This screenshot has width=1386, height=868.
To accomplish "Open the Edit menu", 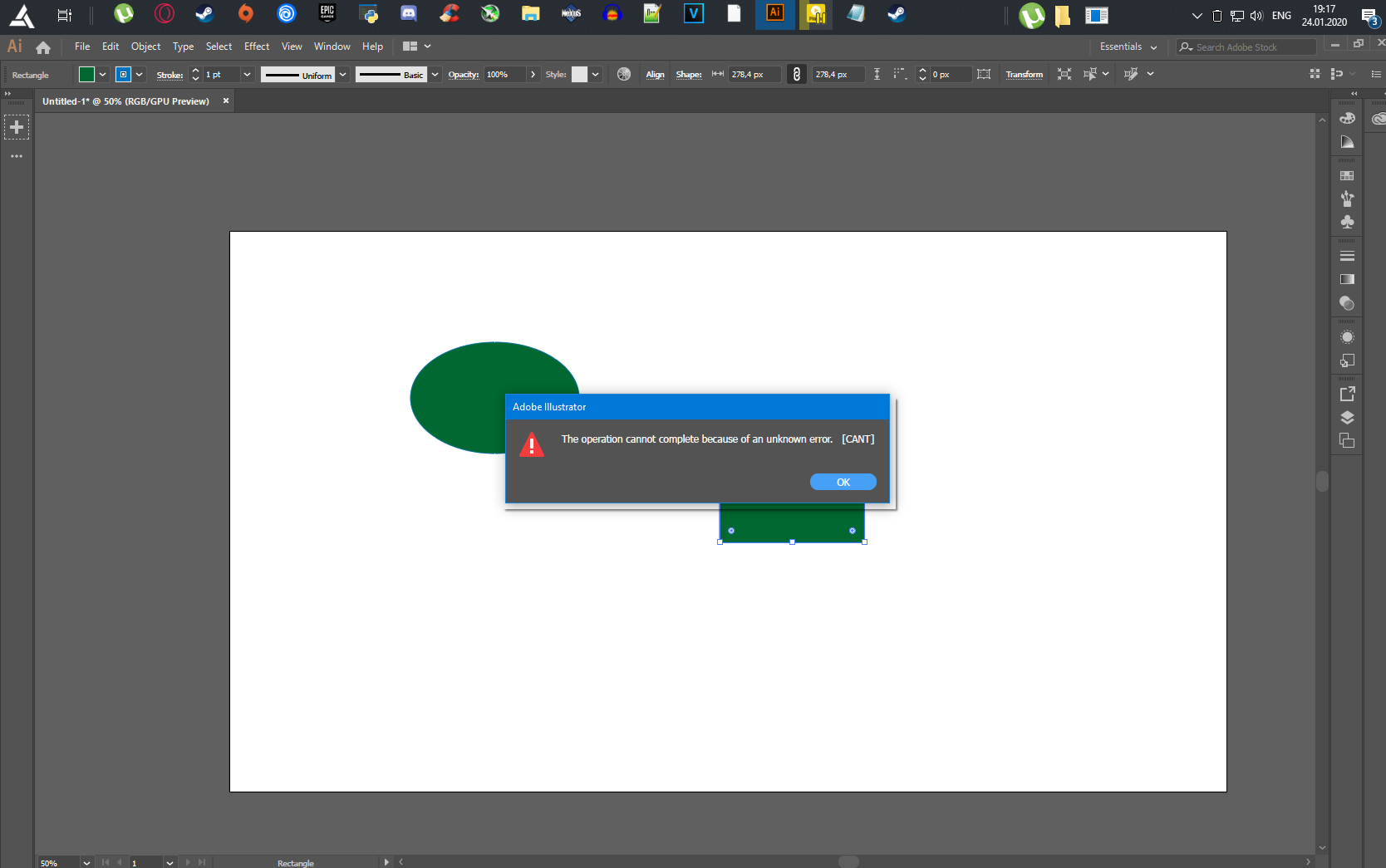I will point(111,47).
